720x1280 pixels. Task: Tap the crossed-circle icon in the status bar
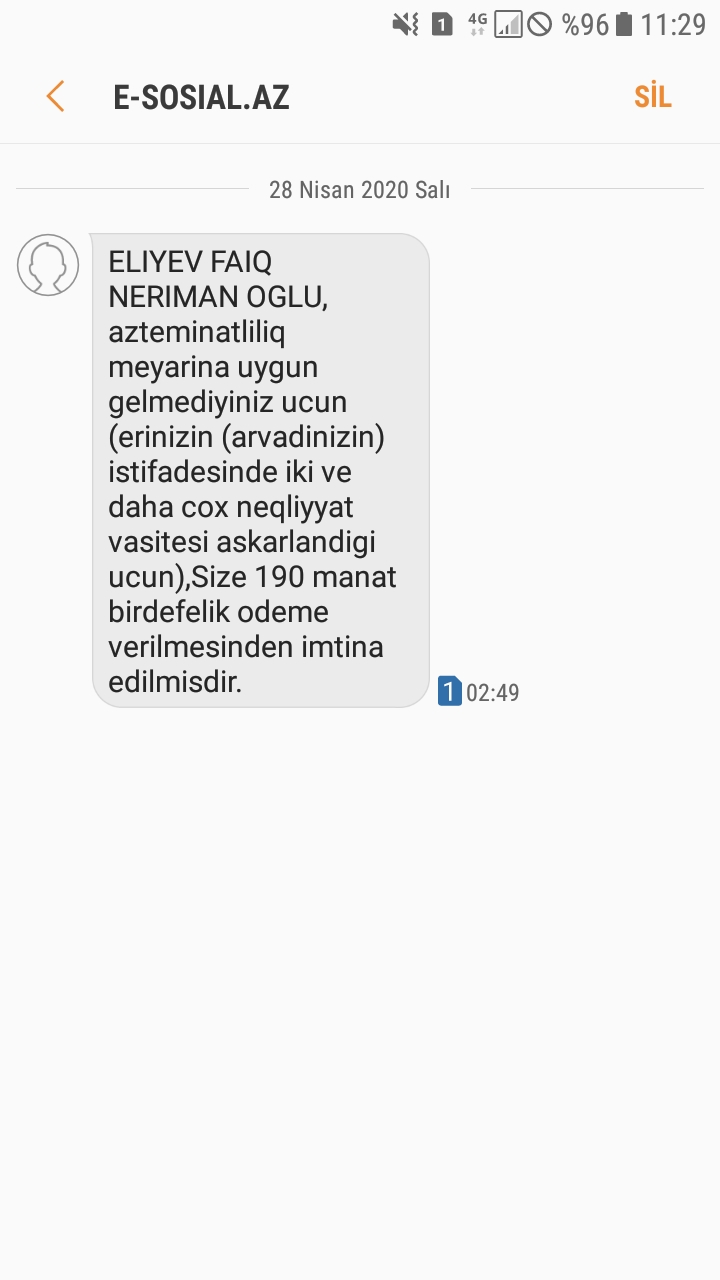[539, 24]
